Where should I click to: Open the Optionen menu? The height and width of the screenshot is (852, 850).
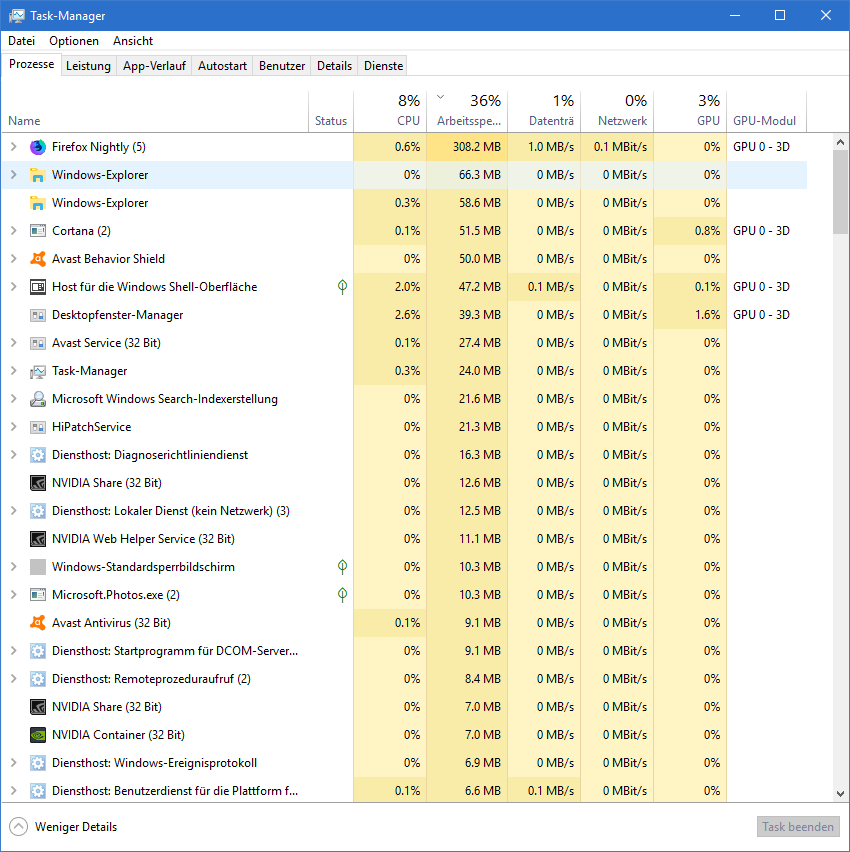(74, 41)
